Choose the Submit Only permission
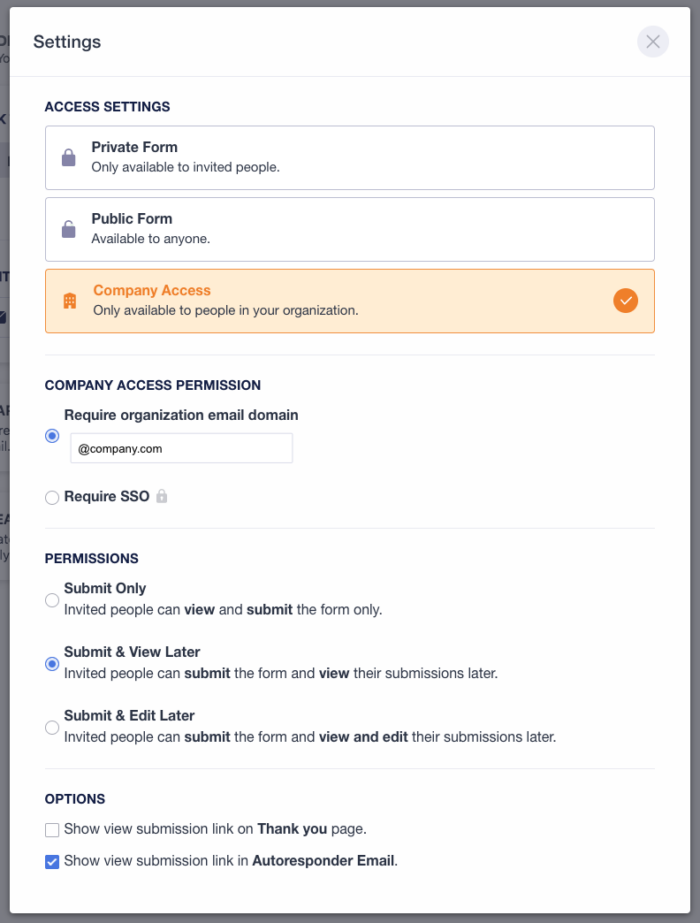The height and width of the screenshot is (923, 700). point(52,600)
